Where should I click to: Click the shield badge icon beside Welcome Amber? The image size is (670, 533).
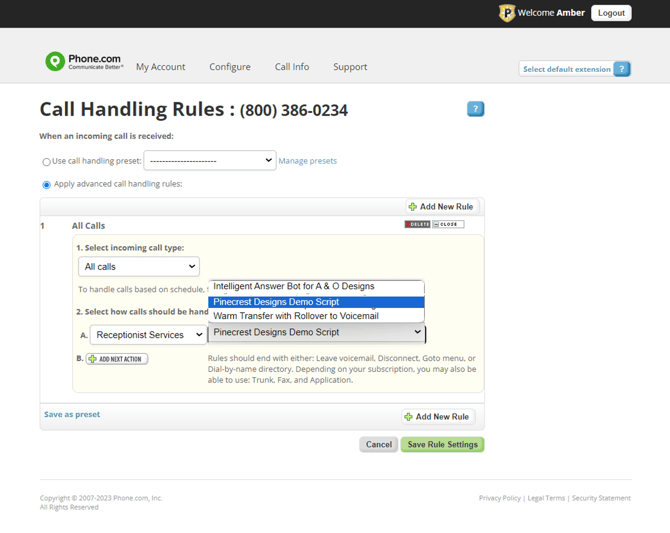507,13
